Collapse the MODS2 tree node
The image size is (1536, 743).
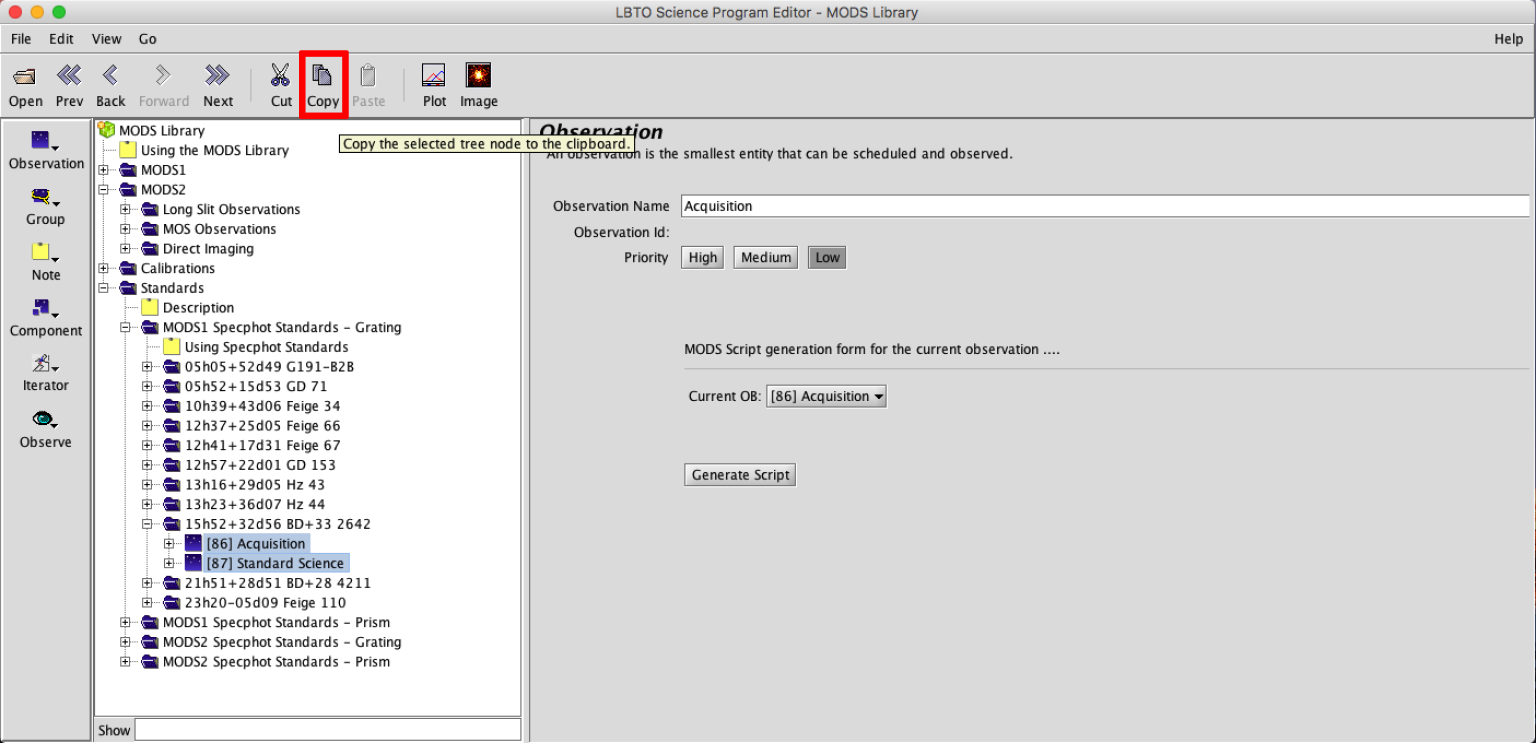(104, 189)
